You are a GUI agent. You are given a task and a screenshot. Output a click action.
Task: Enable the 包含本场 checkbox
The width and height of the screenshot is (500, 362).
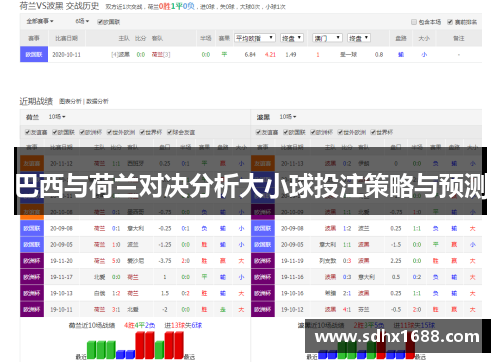click(x=414, y=22)
